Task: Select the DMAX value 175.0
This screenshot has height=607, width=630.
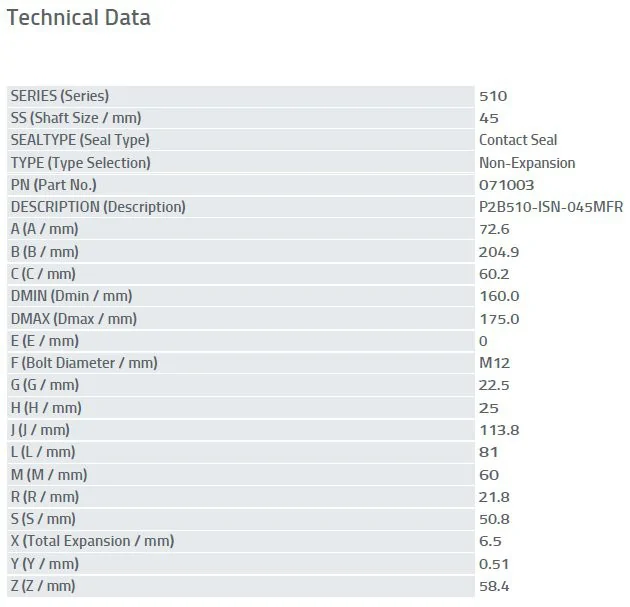Action: 499,319
